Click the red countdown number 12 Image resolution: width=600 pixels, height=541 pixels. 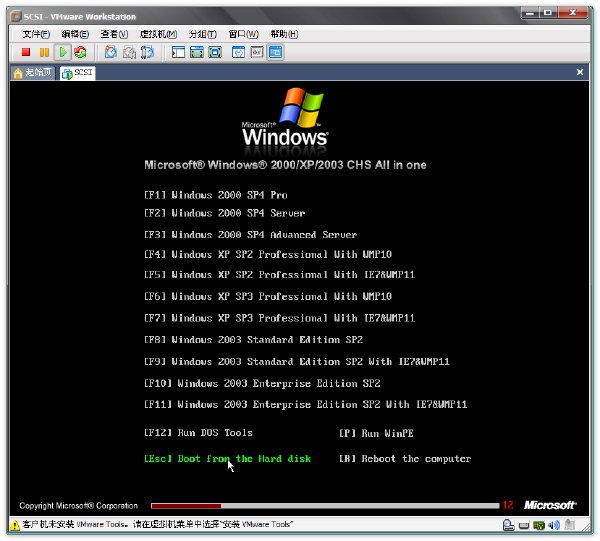(x=508, y=505)
